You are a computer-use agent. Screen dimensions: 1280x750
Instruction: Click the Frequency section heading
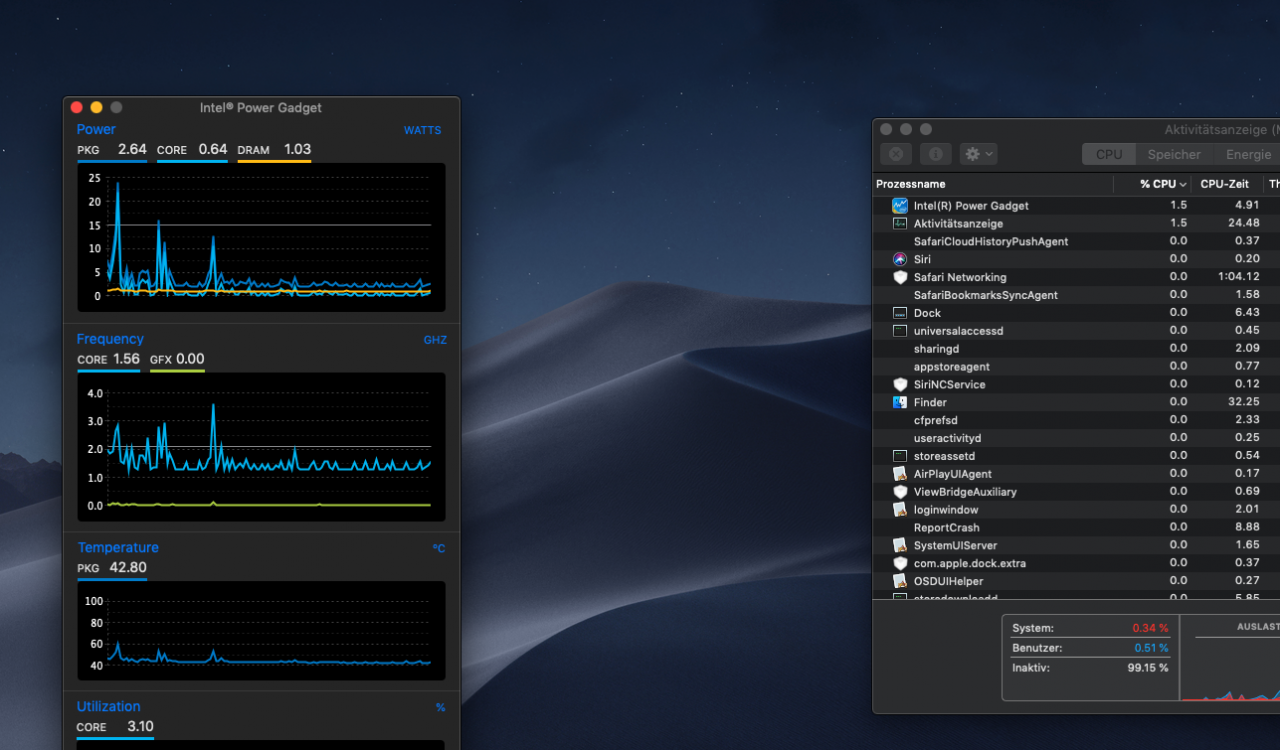[110, 339]
